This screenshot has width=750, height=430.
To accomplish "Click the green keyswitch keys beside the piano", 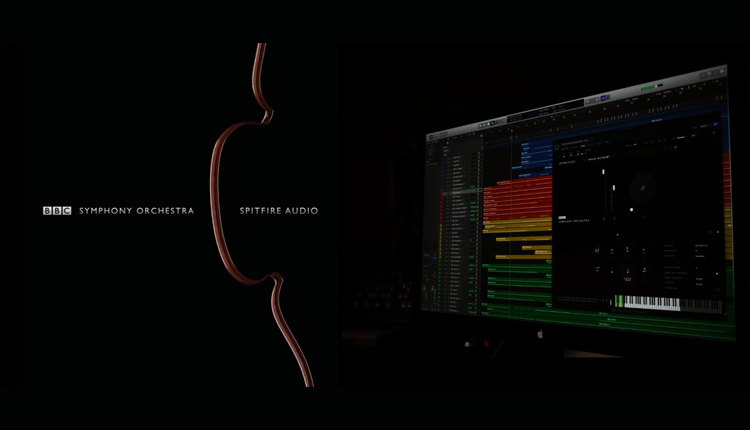I will tap(619, 301).
